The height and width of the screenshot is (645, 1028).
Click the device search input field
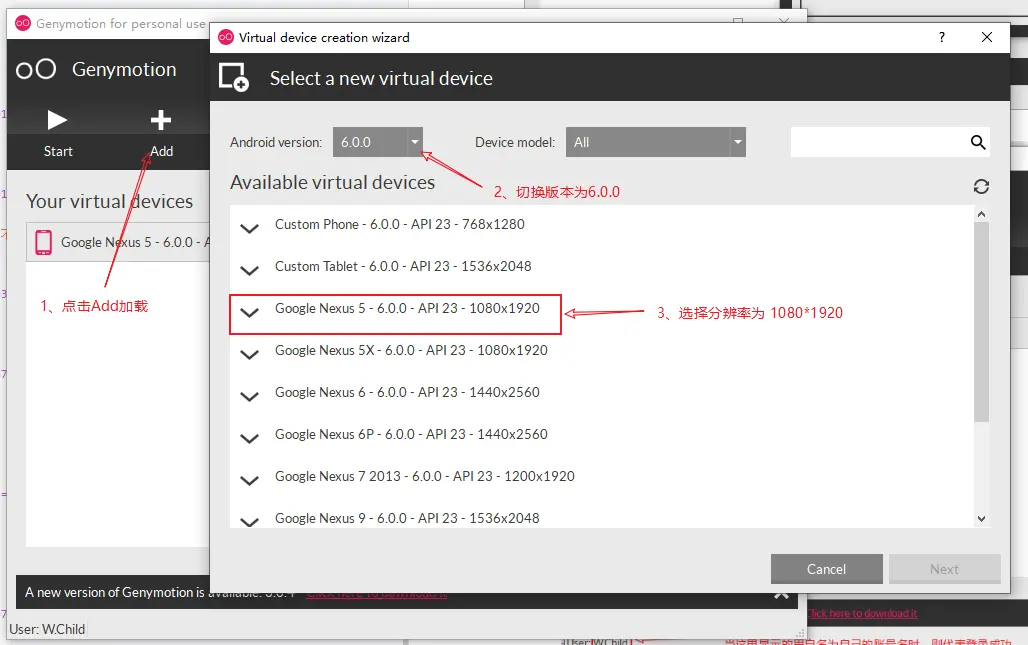[x=879, y=142]
